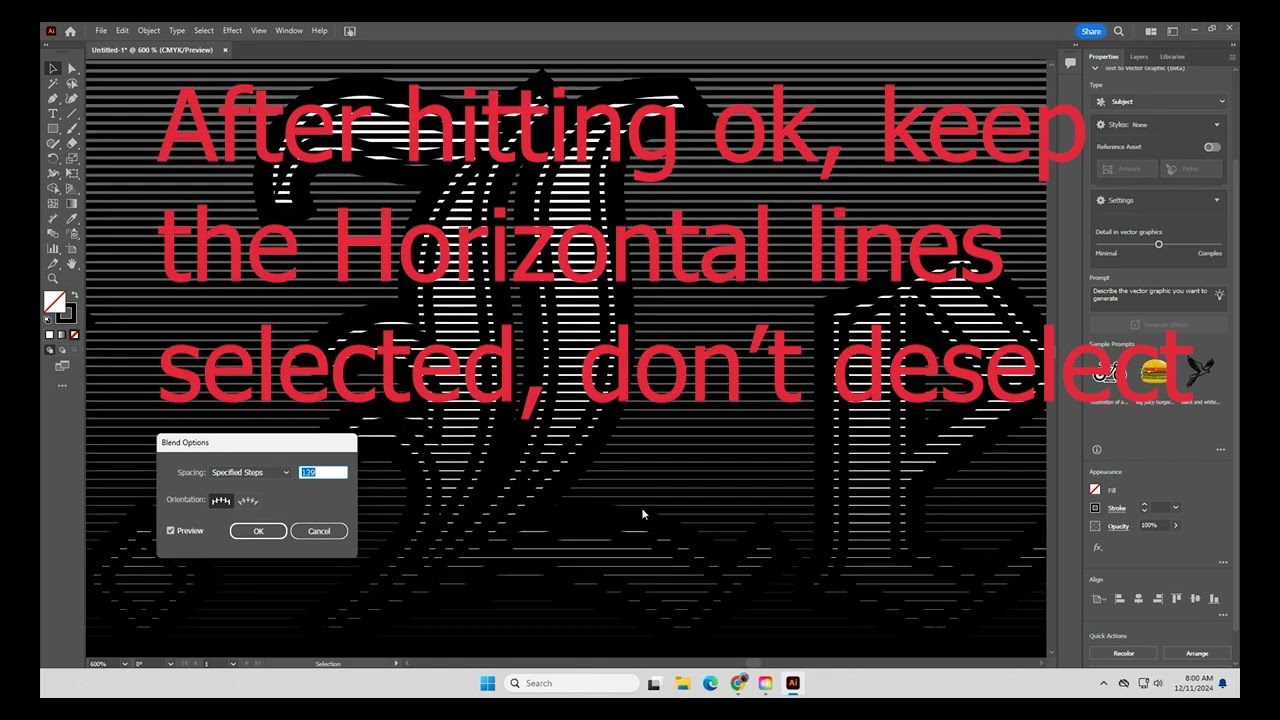This screenshot has height=720, width=1280.
Task: Open the Window menu
Action: (289, 31)
